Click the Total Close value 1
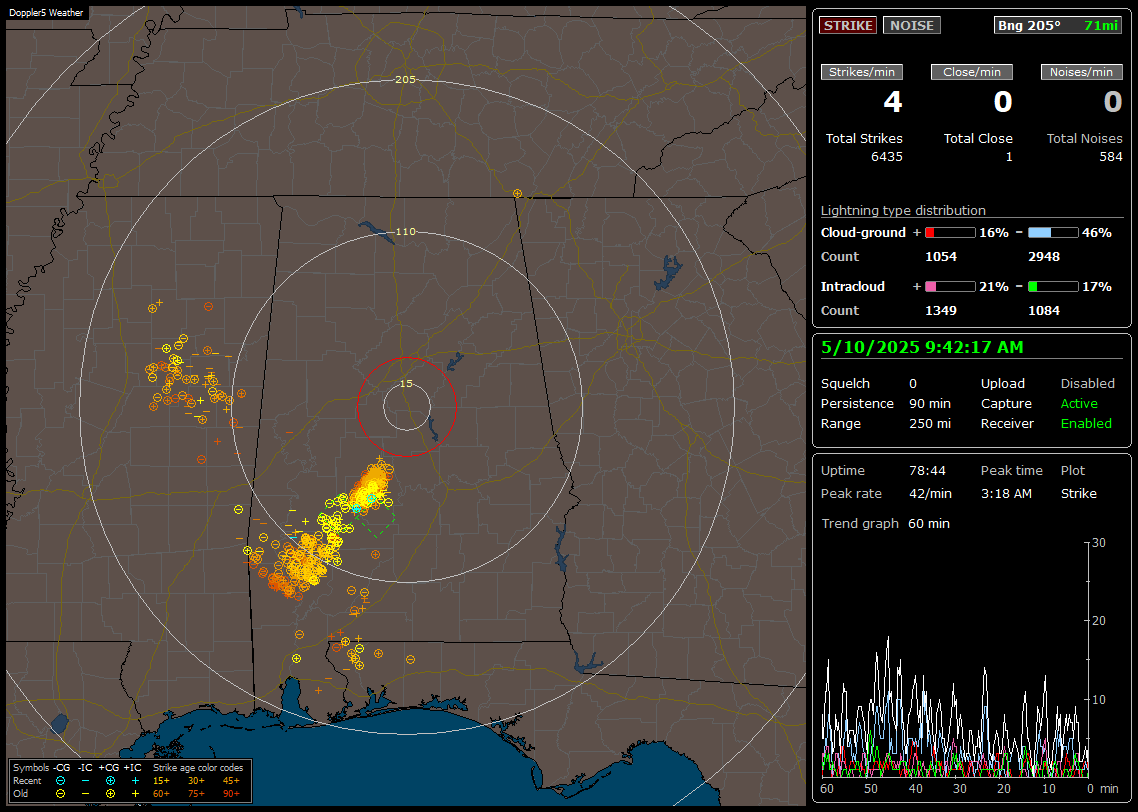This screenshot has width=1138, height=812. (x=1009, y=157)
